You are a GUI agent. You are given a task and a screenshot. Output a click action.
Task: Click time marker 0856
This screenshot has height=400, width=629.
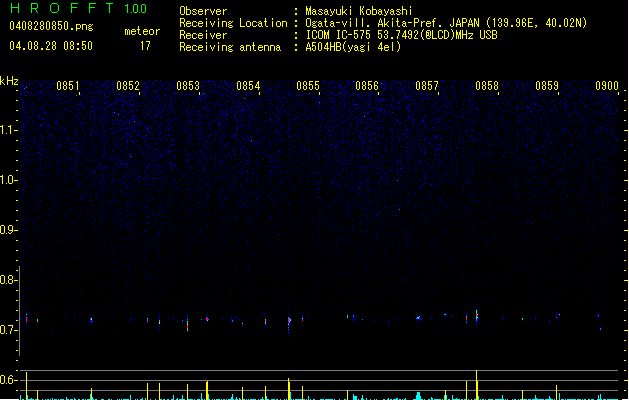[367, 86]
